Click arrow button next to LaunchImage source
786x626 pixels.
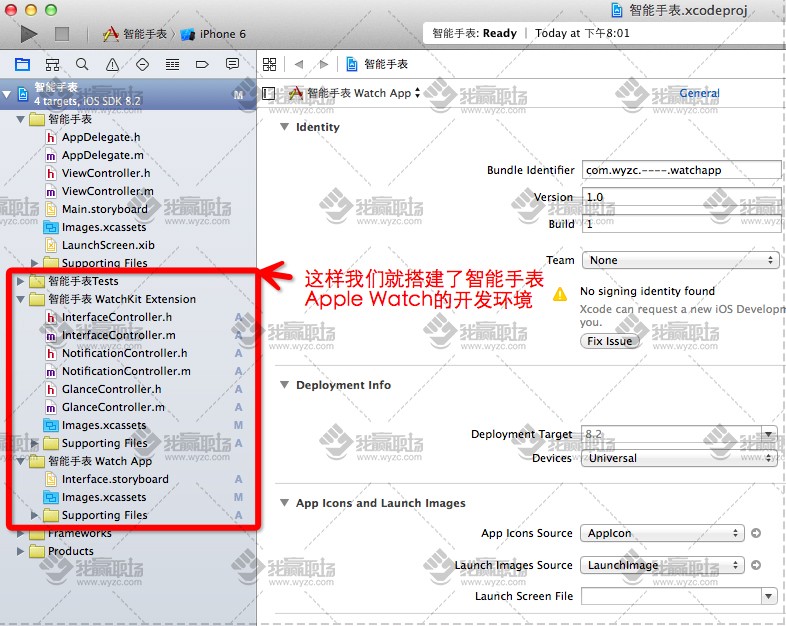pos(756,565)
